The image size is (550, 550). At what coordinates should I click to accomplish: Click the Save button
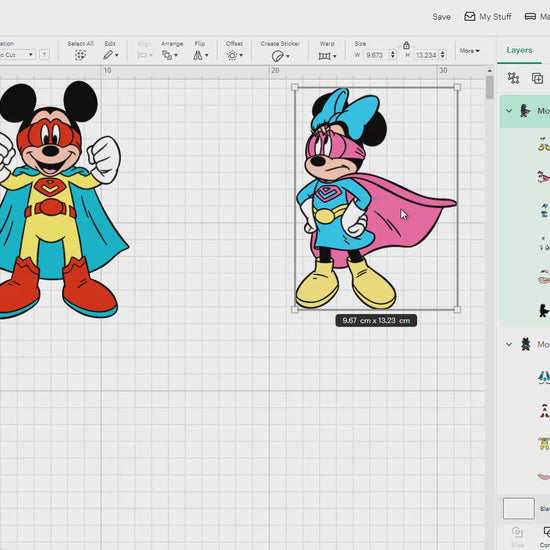coord(441,17)
